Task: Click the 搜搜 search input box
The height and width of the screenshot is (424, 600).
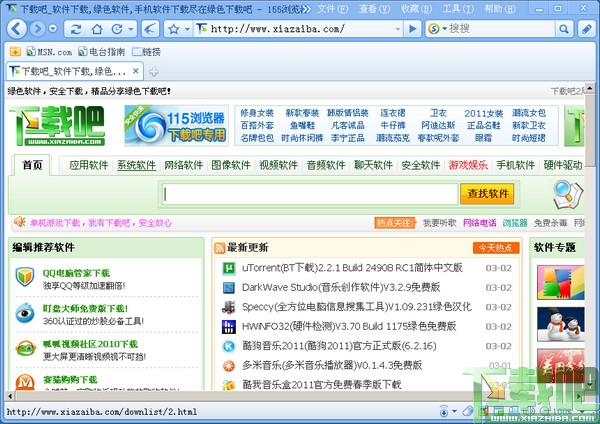Action: (501, 29)
